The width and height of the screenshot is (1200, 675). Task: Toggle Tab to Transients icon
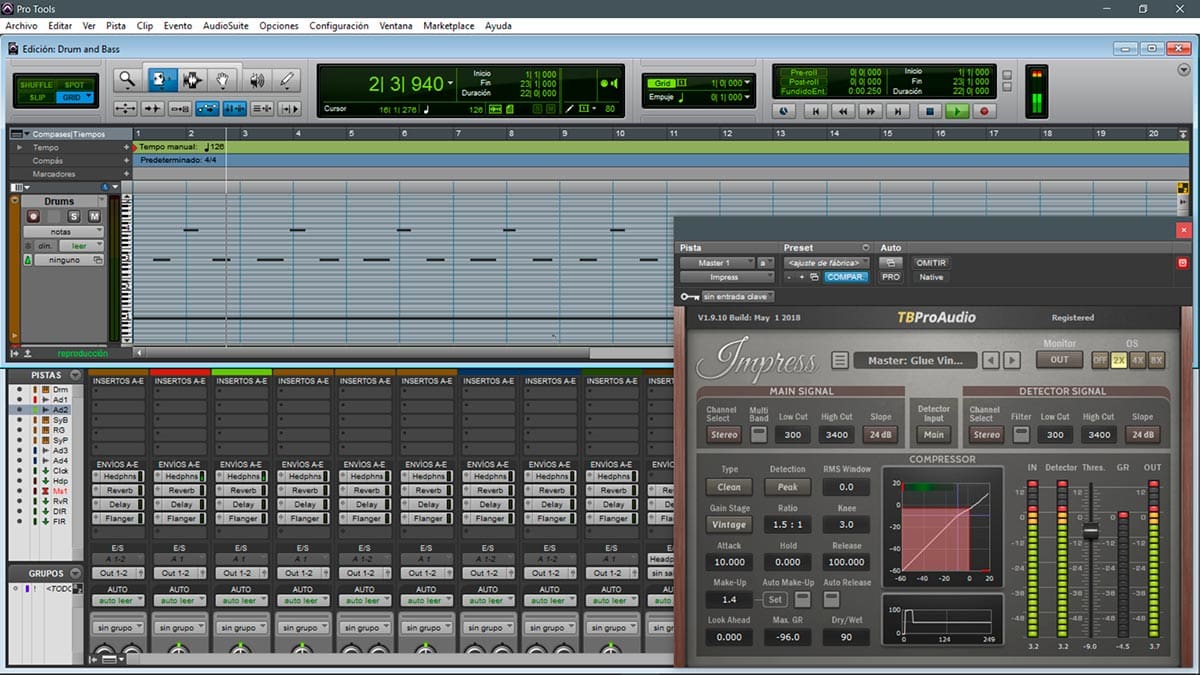click(x=153, y=108)
